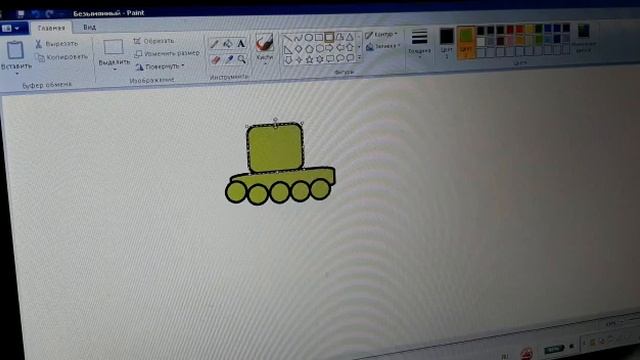The image size is (640, 360).
Task: Pick the Down arrow shape
Action: (289, 60)
